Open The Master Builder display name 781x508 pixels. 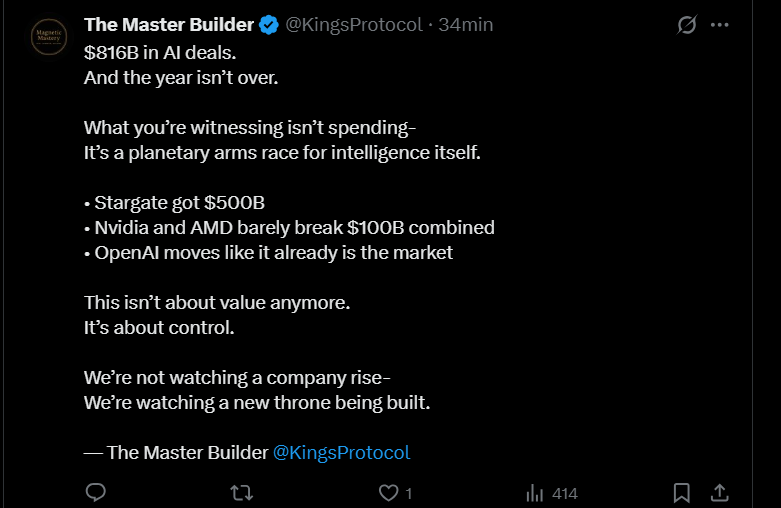click(168, 25)
